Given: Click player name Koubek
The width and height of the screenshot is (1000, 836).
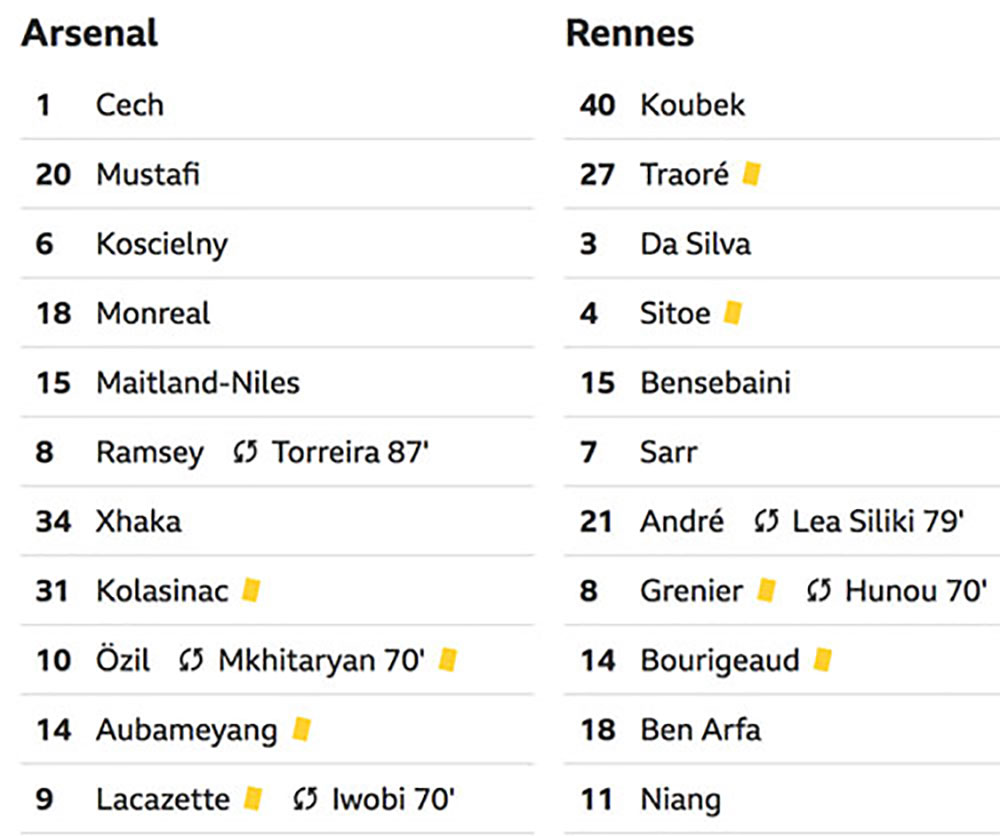Looking at the screenshot, I should [x=693, y=105].
